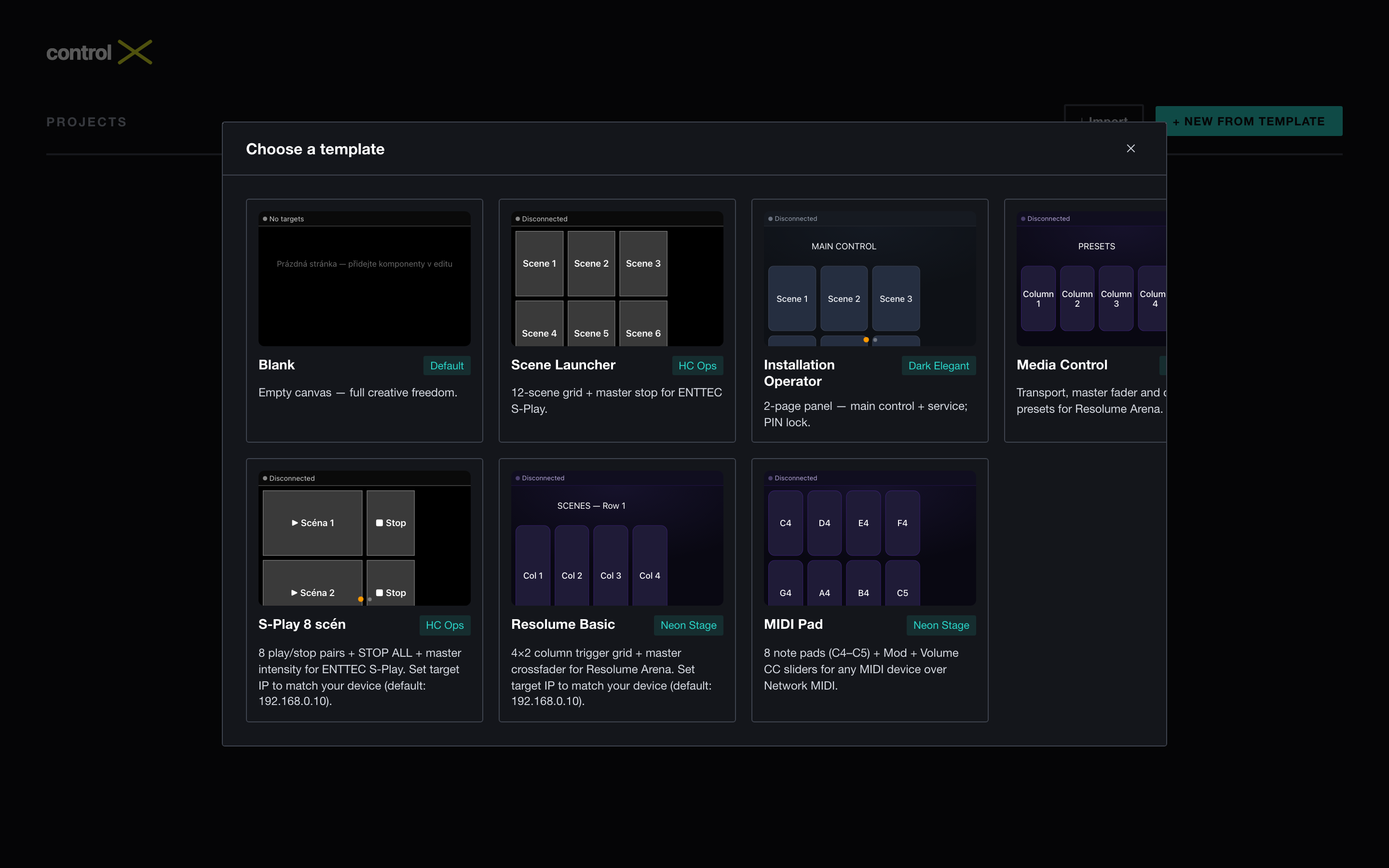Viewport: 1389px width, 868px height.
Task: Open the Scene Launcher template preview
Action: pyautogui.click(x=617, y=278)
